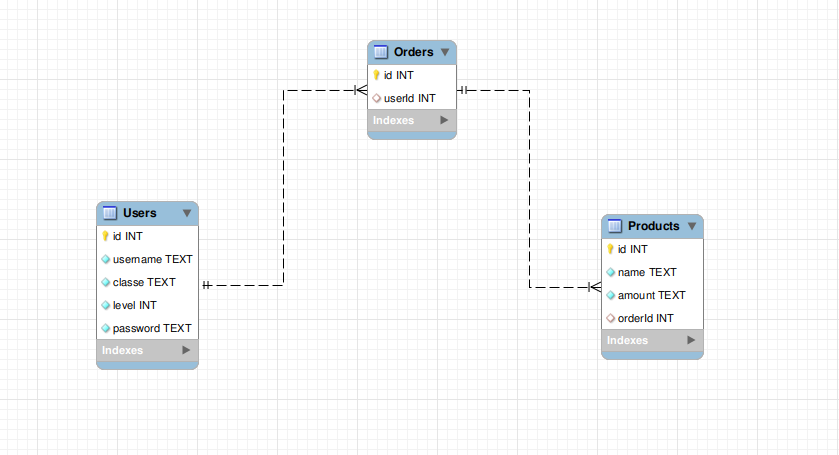Click the primary key icon in Users
Viewport: 839px width, 455px height.
tap(105, 236)
